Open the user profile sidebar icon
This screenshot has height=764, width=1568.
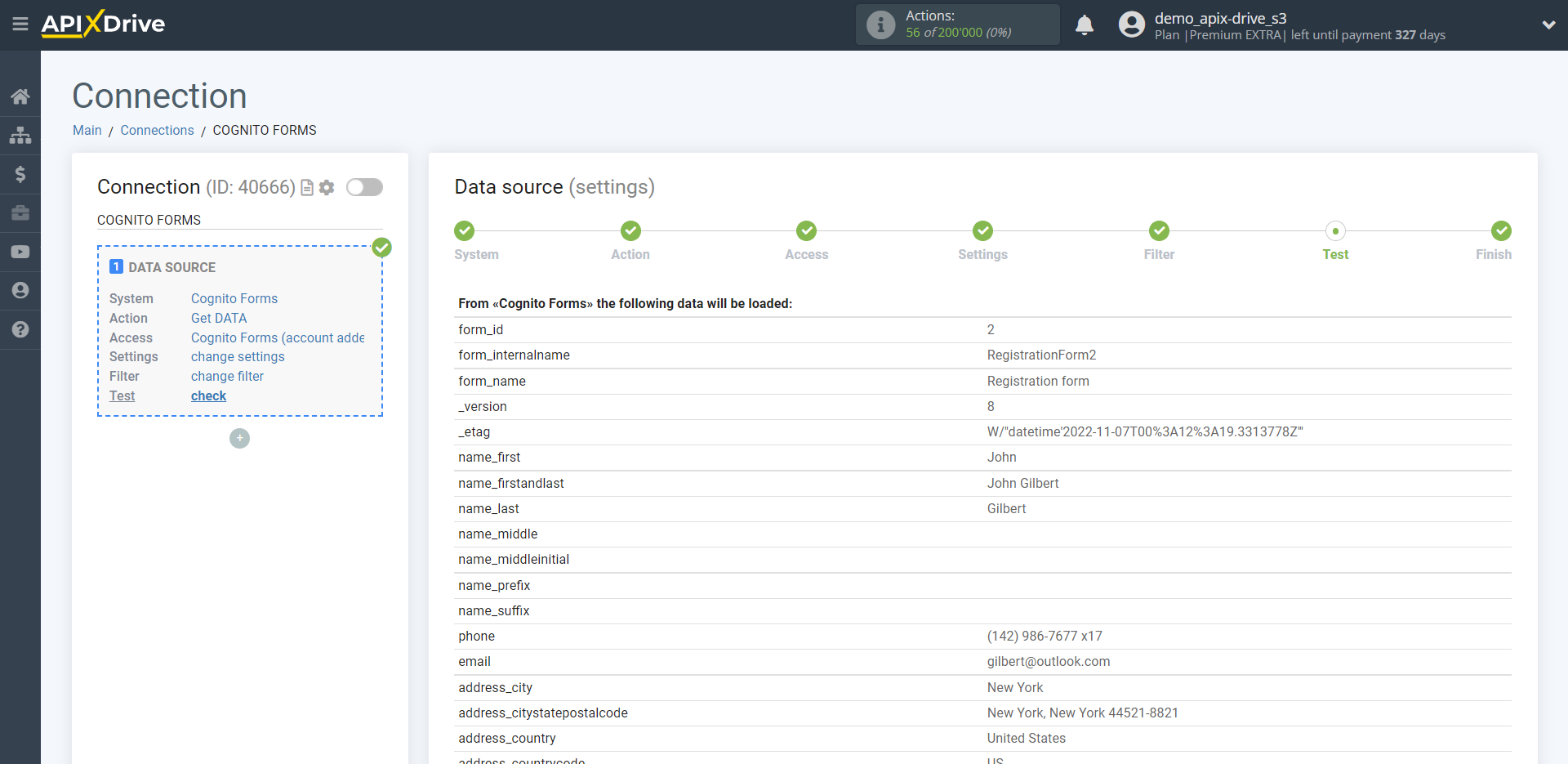(20, 291)
